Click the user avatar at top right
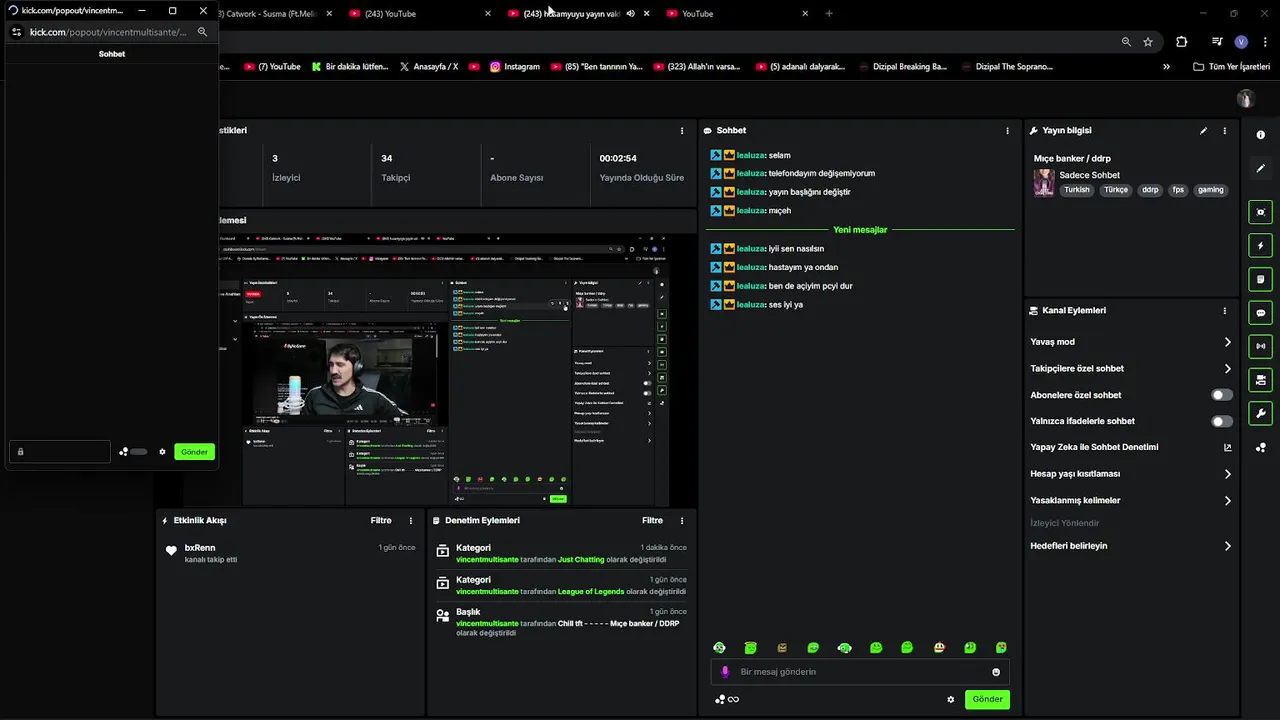 [x=1245, y=99]
